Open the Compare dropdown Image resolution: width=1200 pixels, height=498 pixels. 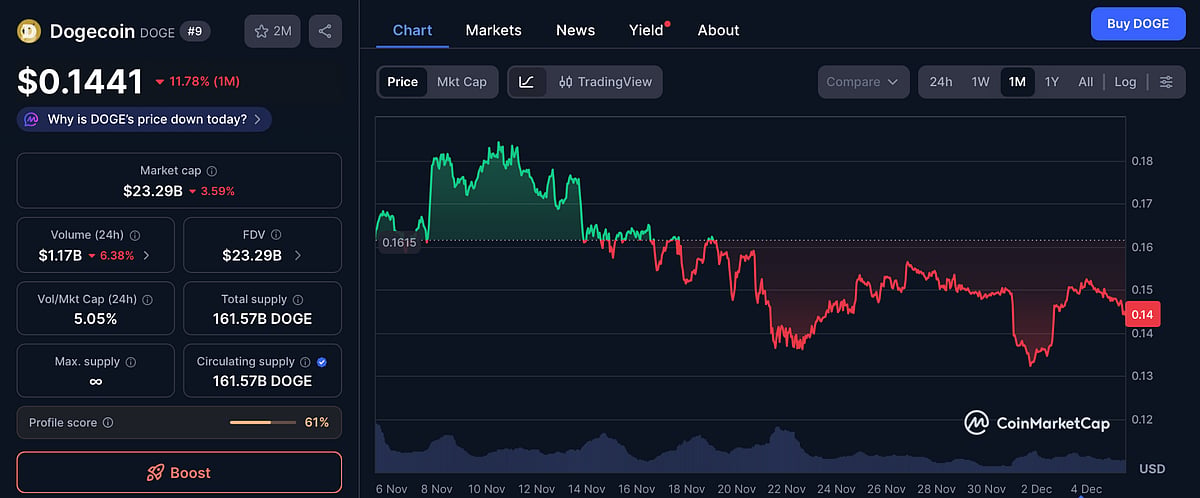pos(863,82)
